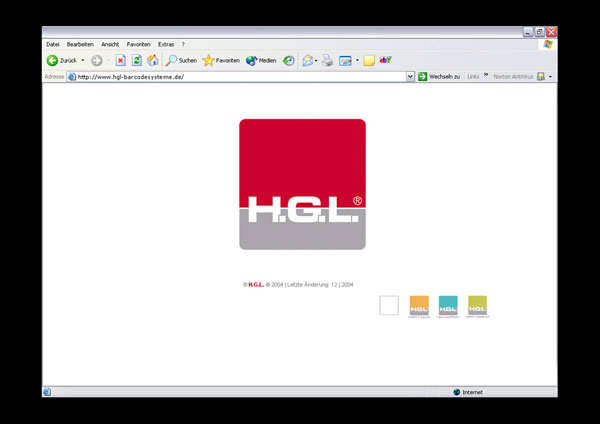600x424 pixels.
Task: Open Suchen with the magnifier icon
Action: coord(181,60)
